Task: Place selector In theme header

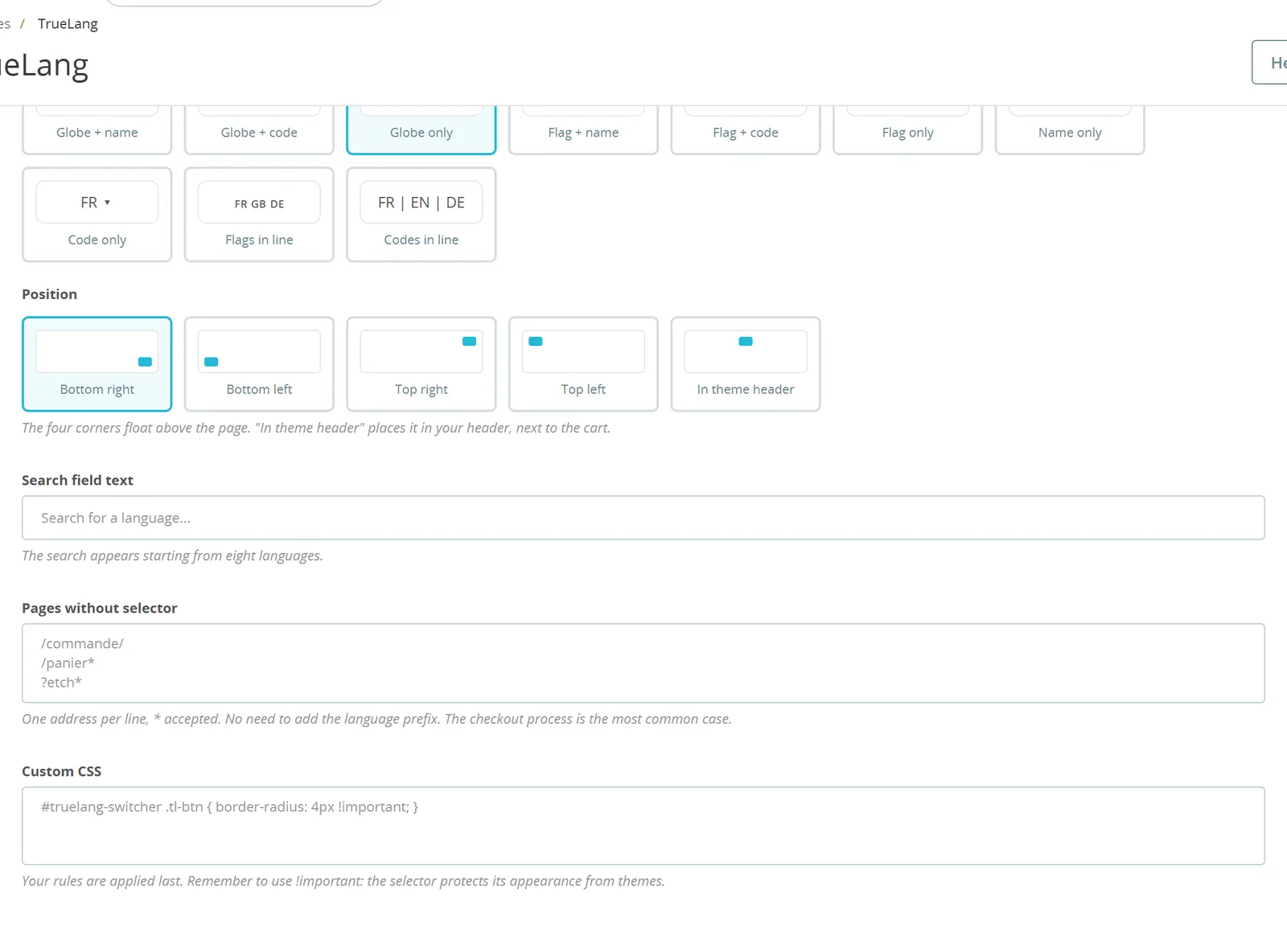Action: point(746,364)
